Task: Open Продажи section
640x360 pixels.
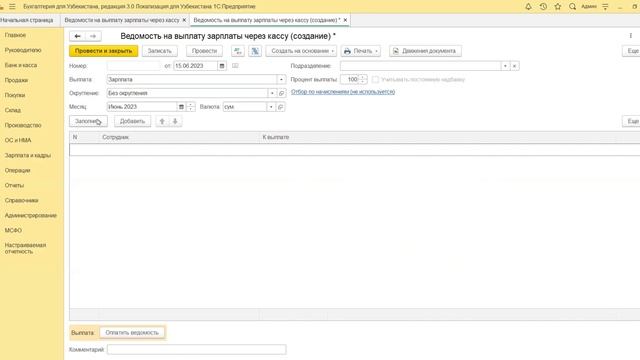Action: pyautogui.click(x=16, y=80)
